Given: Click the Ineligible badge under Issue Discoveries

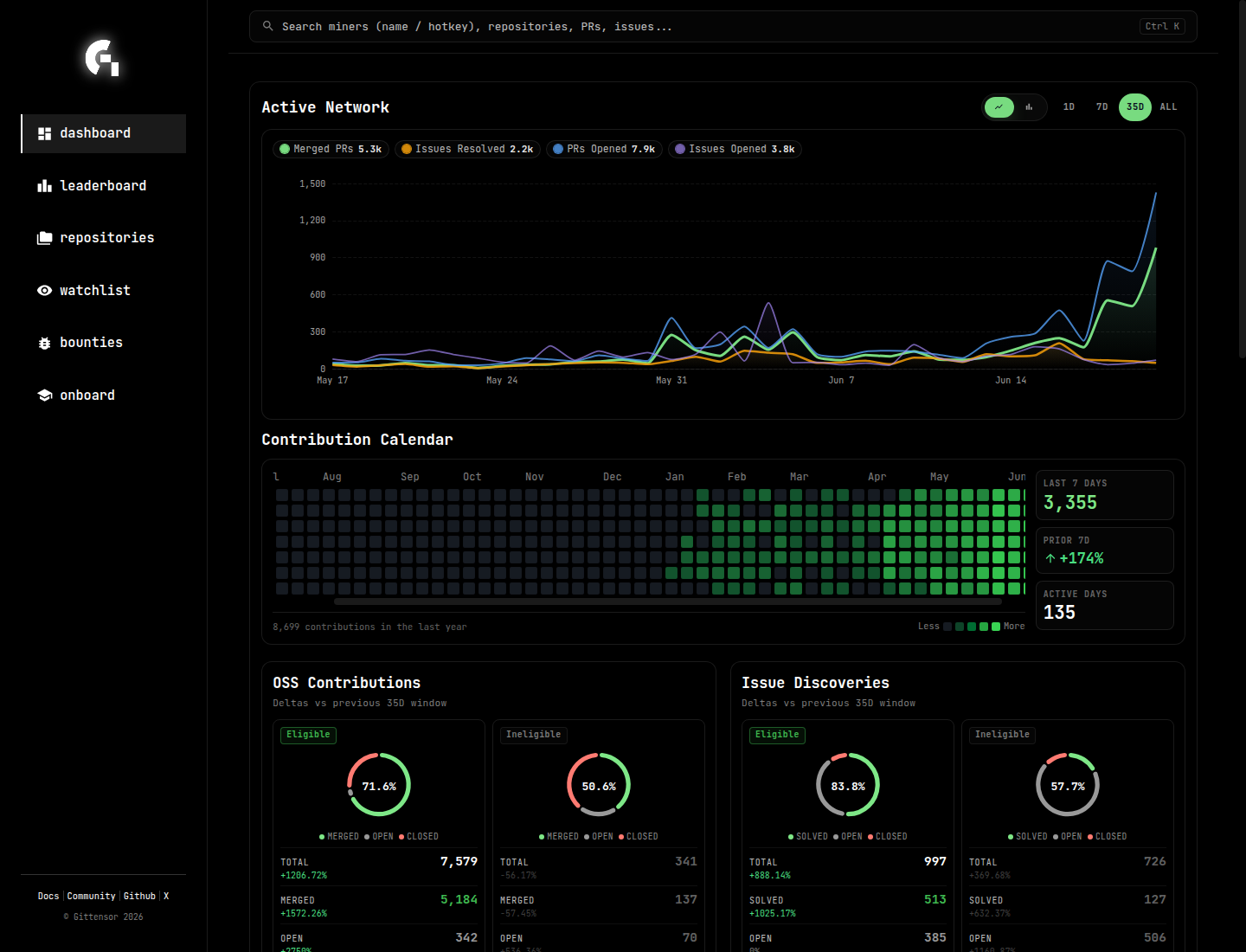Looking at the screenshot, I should point(1002,735).
